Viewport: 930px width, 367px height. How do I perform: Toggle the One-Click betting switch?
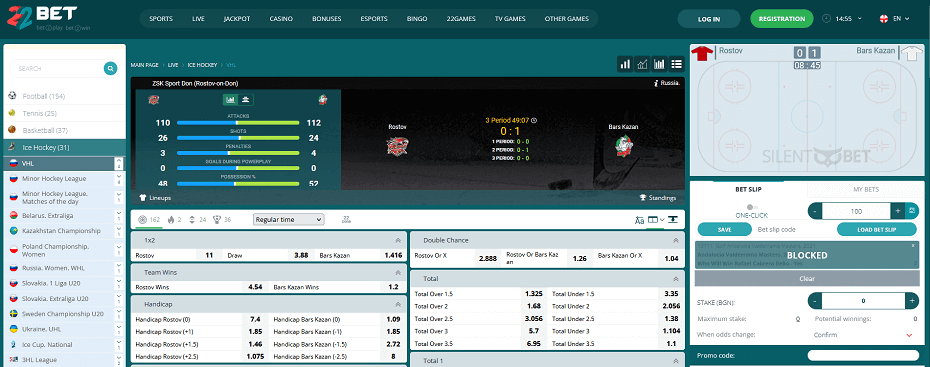coord(753,207)
